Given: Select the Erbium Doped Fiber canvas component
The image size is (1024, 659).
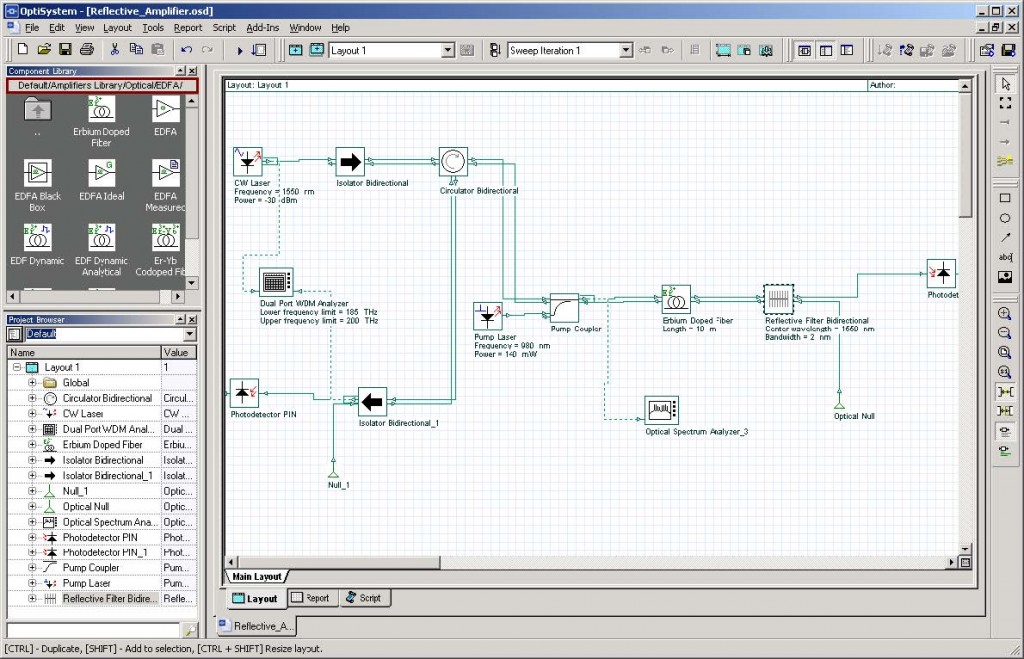Looking at the screenshot, I should coord(676,300).
